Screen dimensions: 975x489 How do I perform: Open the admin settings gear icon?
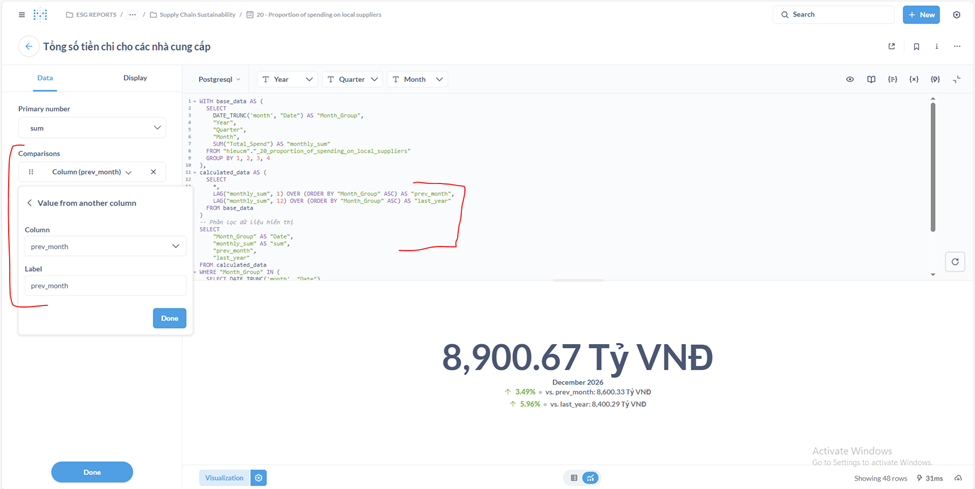(957, 15)
